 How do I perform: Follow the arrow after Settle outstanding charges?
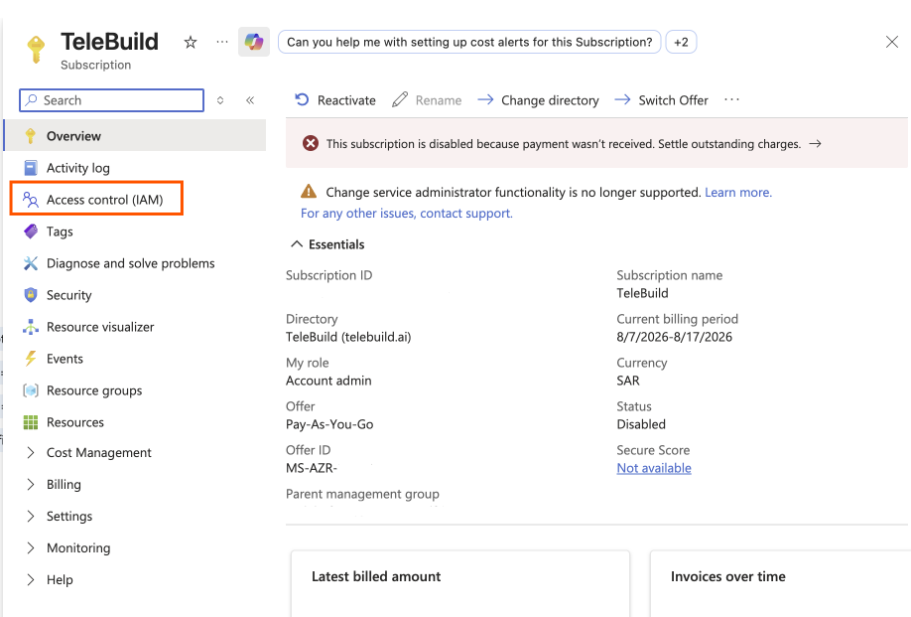tap(816, 144)
